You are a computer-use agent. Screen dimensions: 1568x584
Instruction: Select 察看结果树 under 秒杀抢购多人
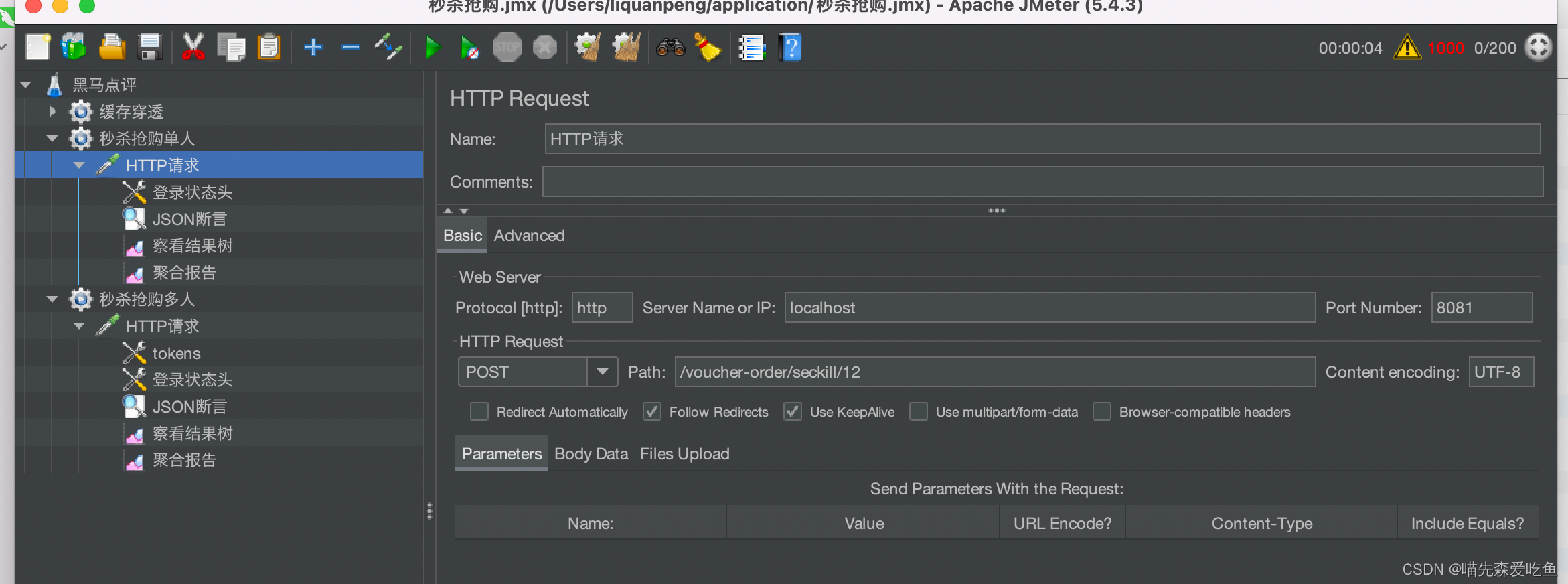tap(193, 433)
